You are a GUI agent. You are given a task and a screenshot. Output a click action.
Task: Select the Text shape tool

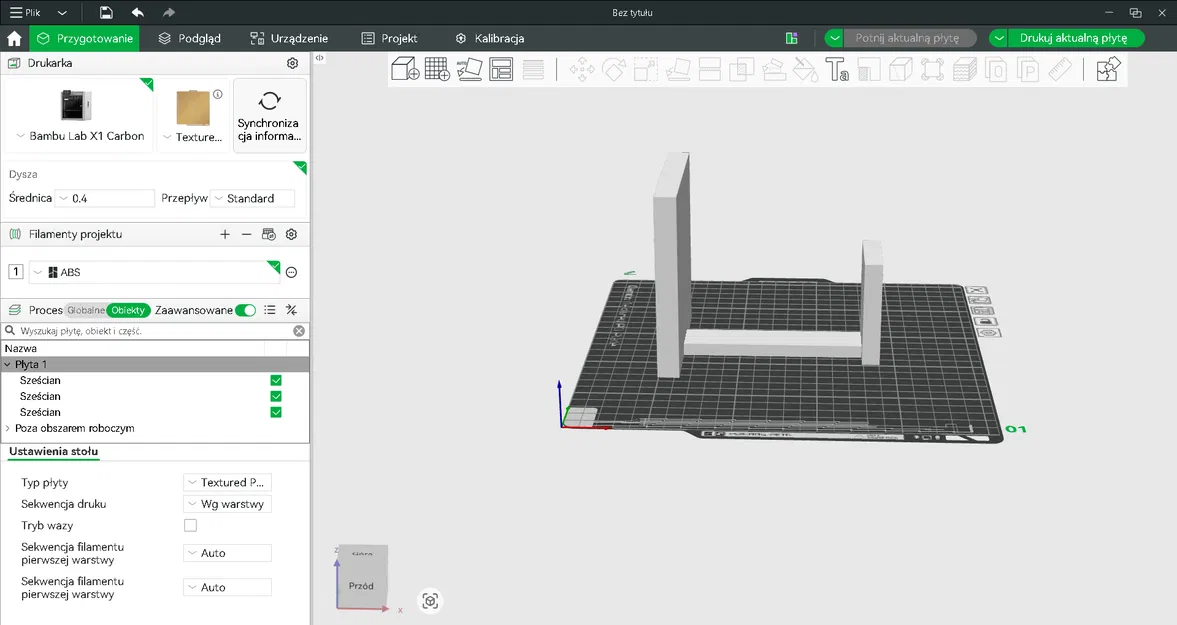[x=837, y=70]
